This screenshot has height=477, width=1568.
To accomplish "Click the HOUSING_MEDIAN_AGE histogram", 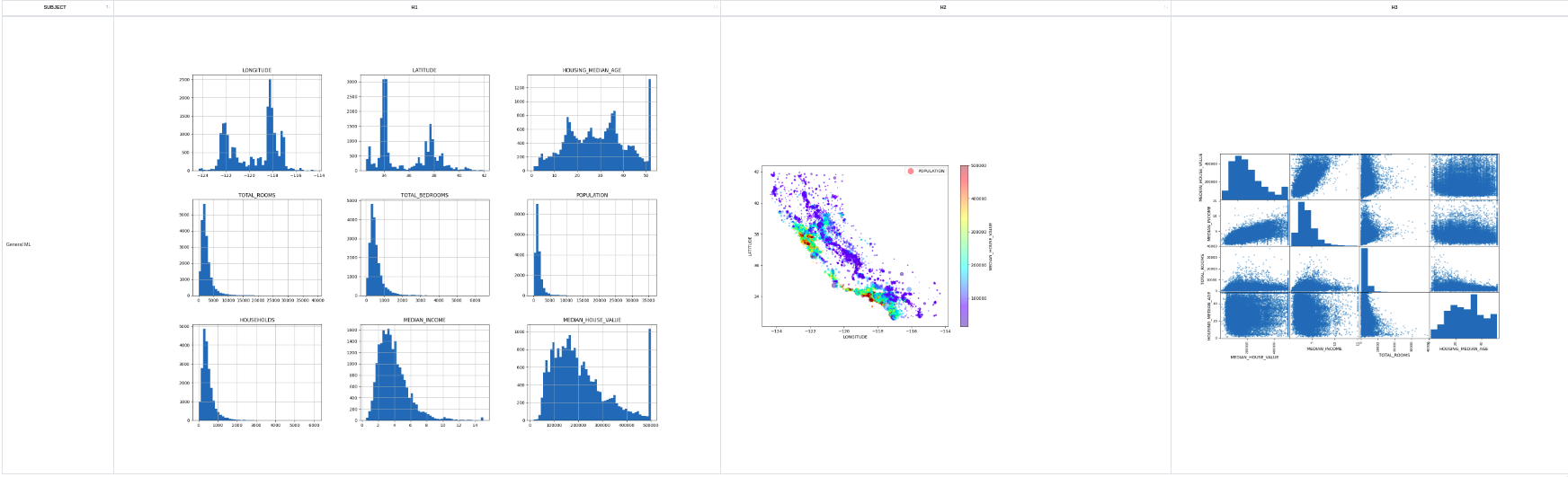I will (592, 123).
